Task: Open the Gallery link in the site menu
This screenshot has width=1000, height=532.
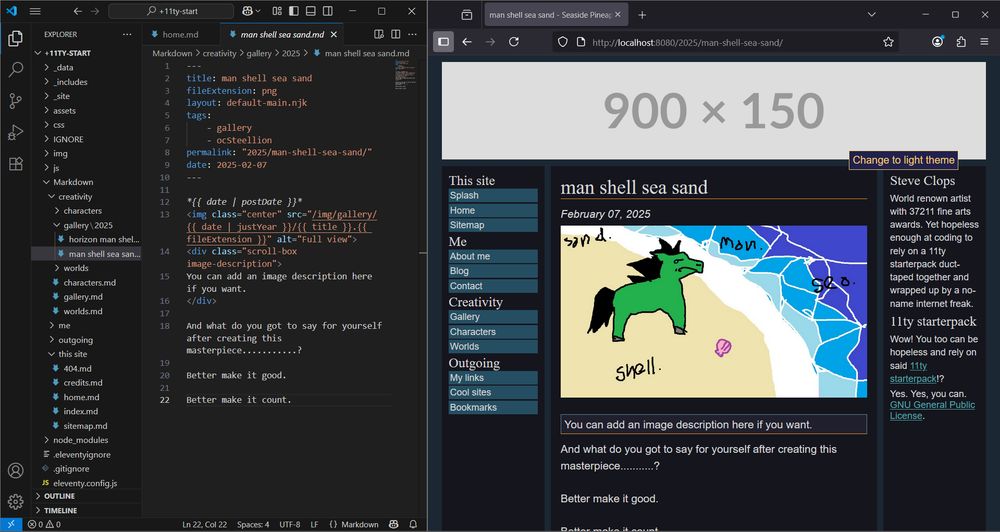Action: point(493,317)
